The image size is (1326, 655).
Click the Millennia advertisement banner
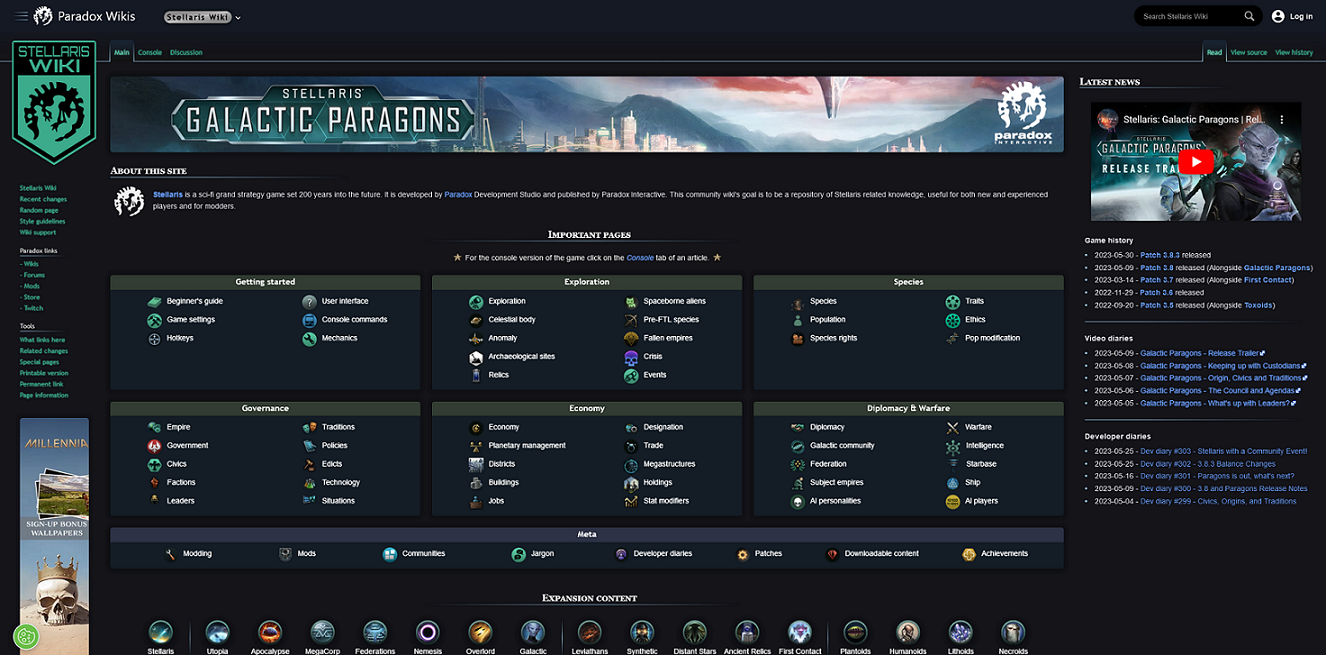[x=54, y=536]
